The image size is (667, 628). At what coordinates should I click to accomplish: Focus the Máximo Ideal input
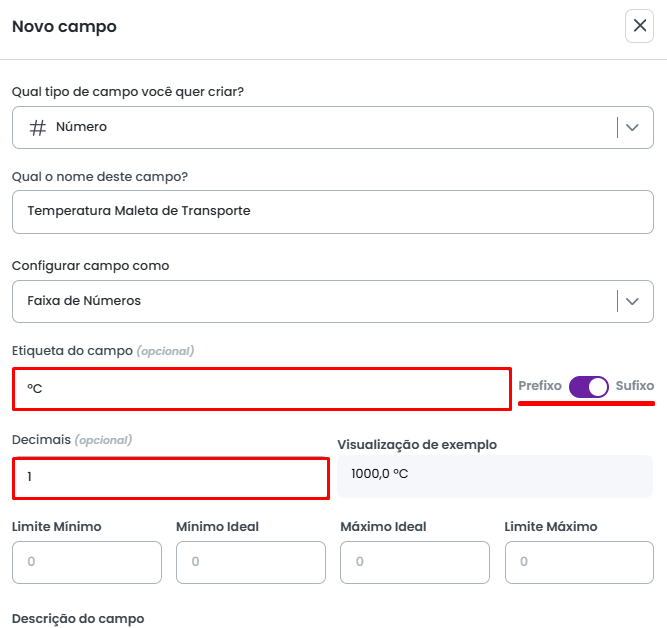coord(415,562)
